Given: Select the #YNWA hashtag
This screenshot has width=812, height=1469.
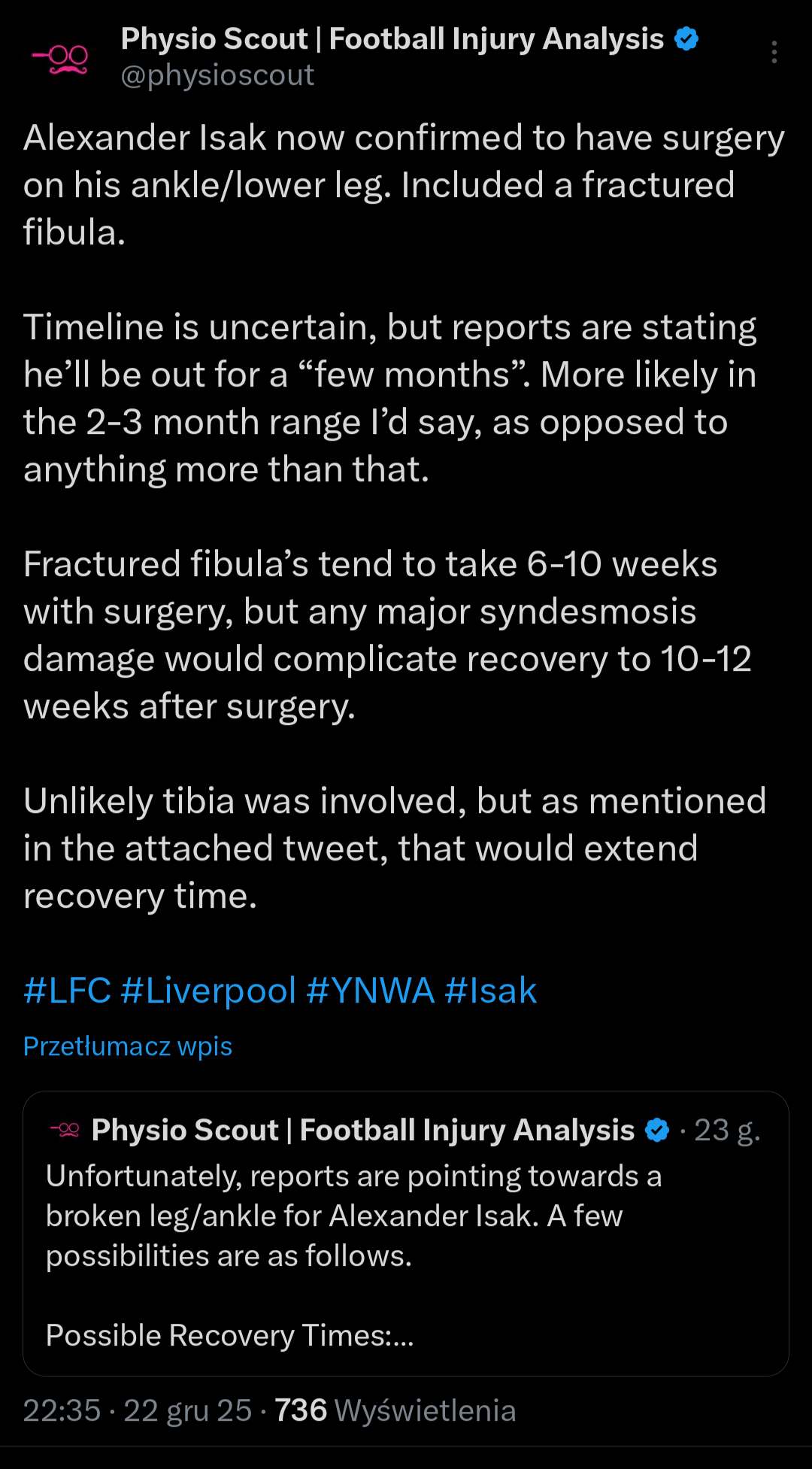Looking at the screenshot, I should click(x=370, y=991).
